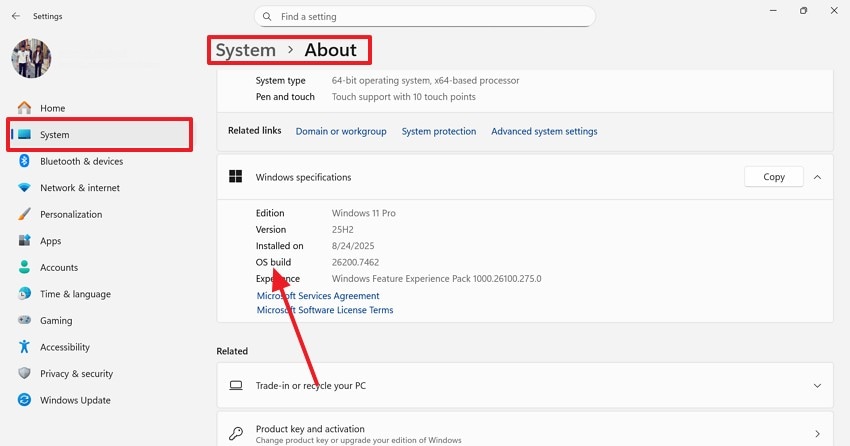
Task: Click the Find a setting search box
Action: 425,16
